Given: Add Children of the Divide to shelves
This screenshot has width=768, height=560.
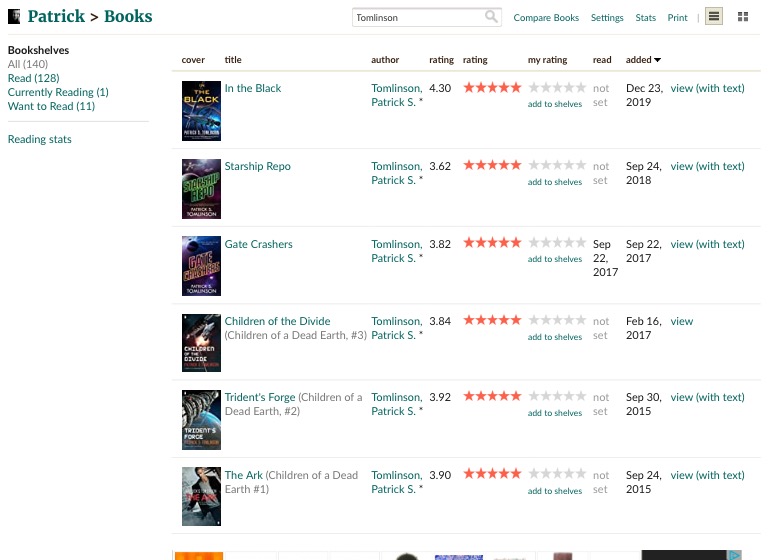Looking at the screenshot, I should (x=555, y=337).
